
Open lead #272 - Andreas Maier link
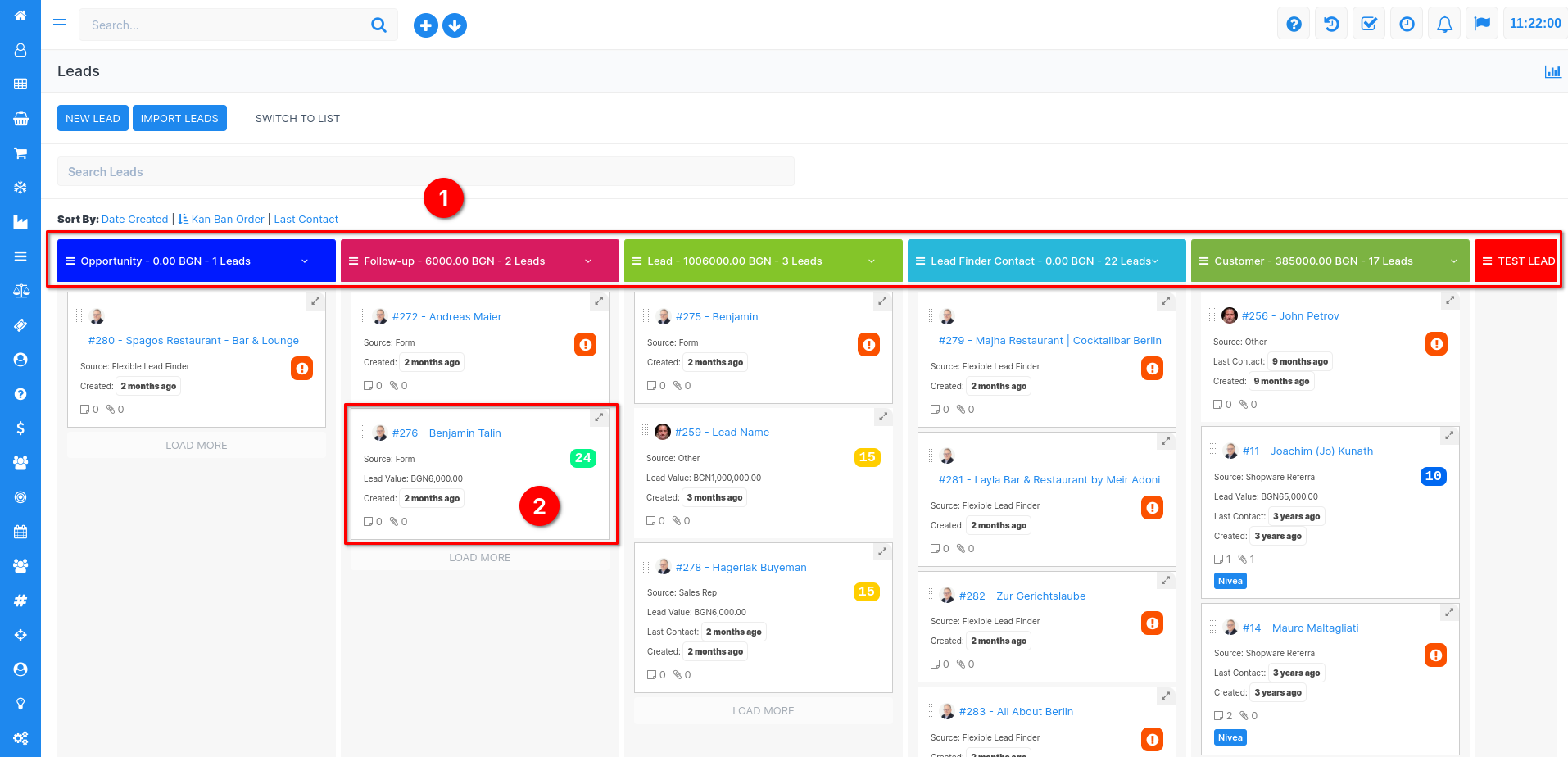point(446,317)
